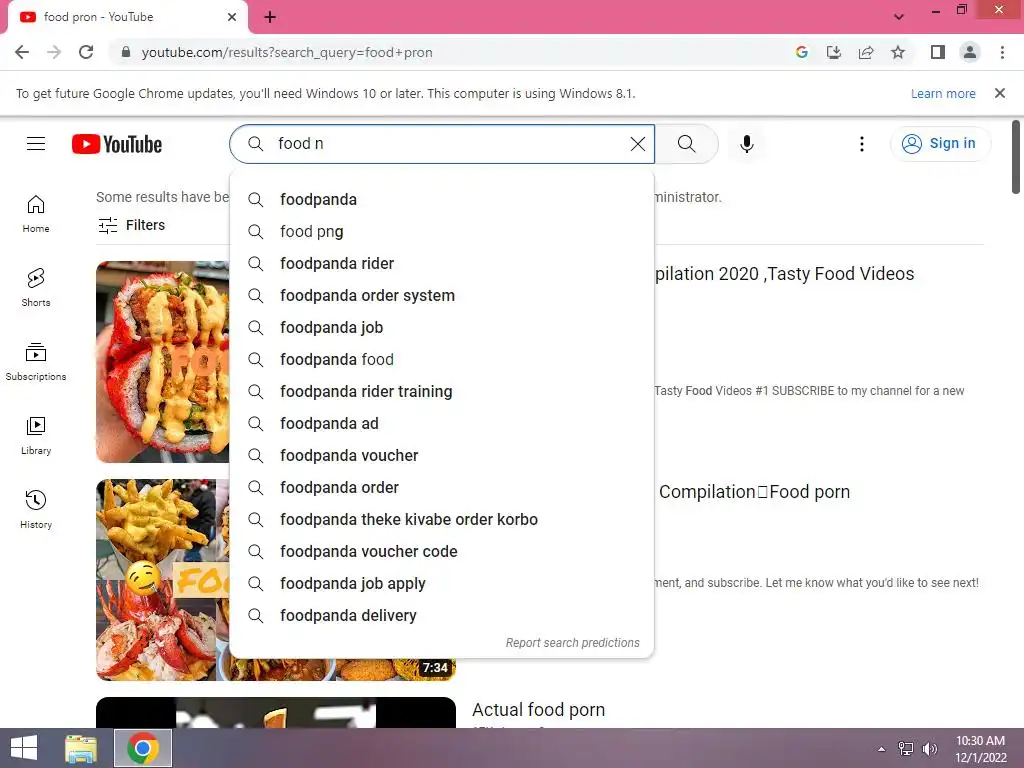
Task: Open the system volume icon
Action: point(929,749)
